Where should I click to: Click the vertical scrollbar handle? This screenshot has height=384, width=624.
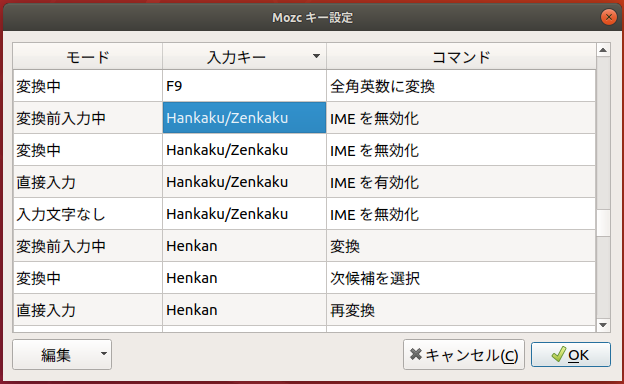tap(603, 223)
